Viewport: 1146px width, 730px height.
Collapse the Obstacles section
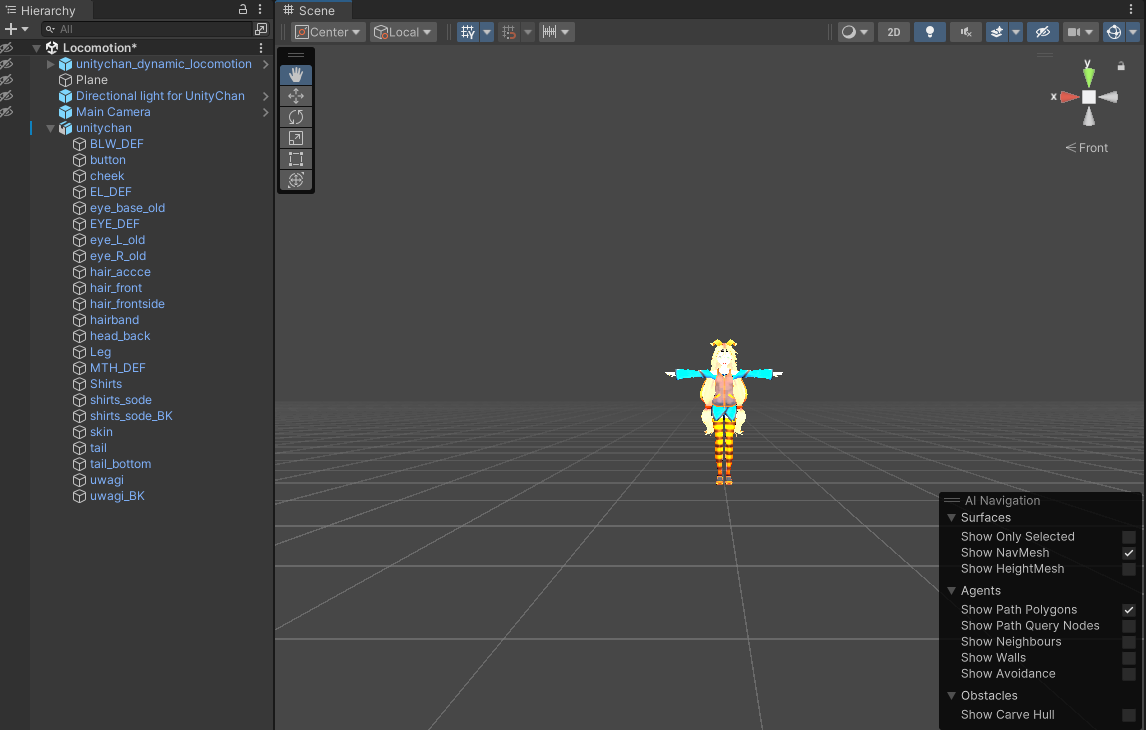pyautogui.click(x=952, y=696)
